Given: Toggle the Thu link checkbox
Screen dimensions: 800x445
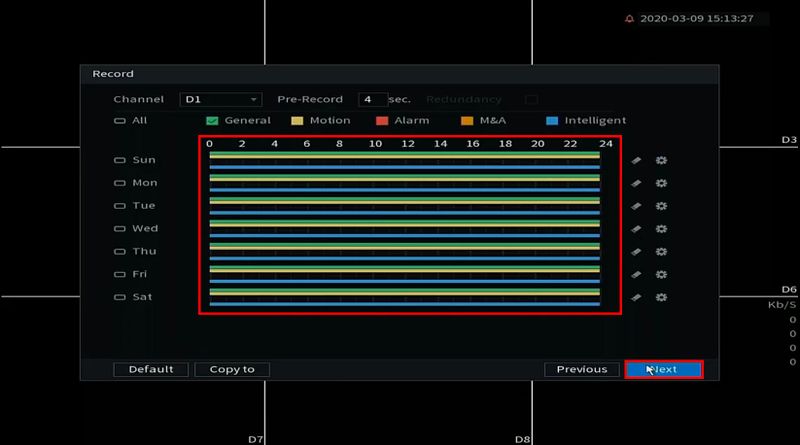Looking at the screenshot, I should (119, 252).
